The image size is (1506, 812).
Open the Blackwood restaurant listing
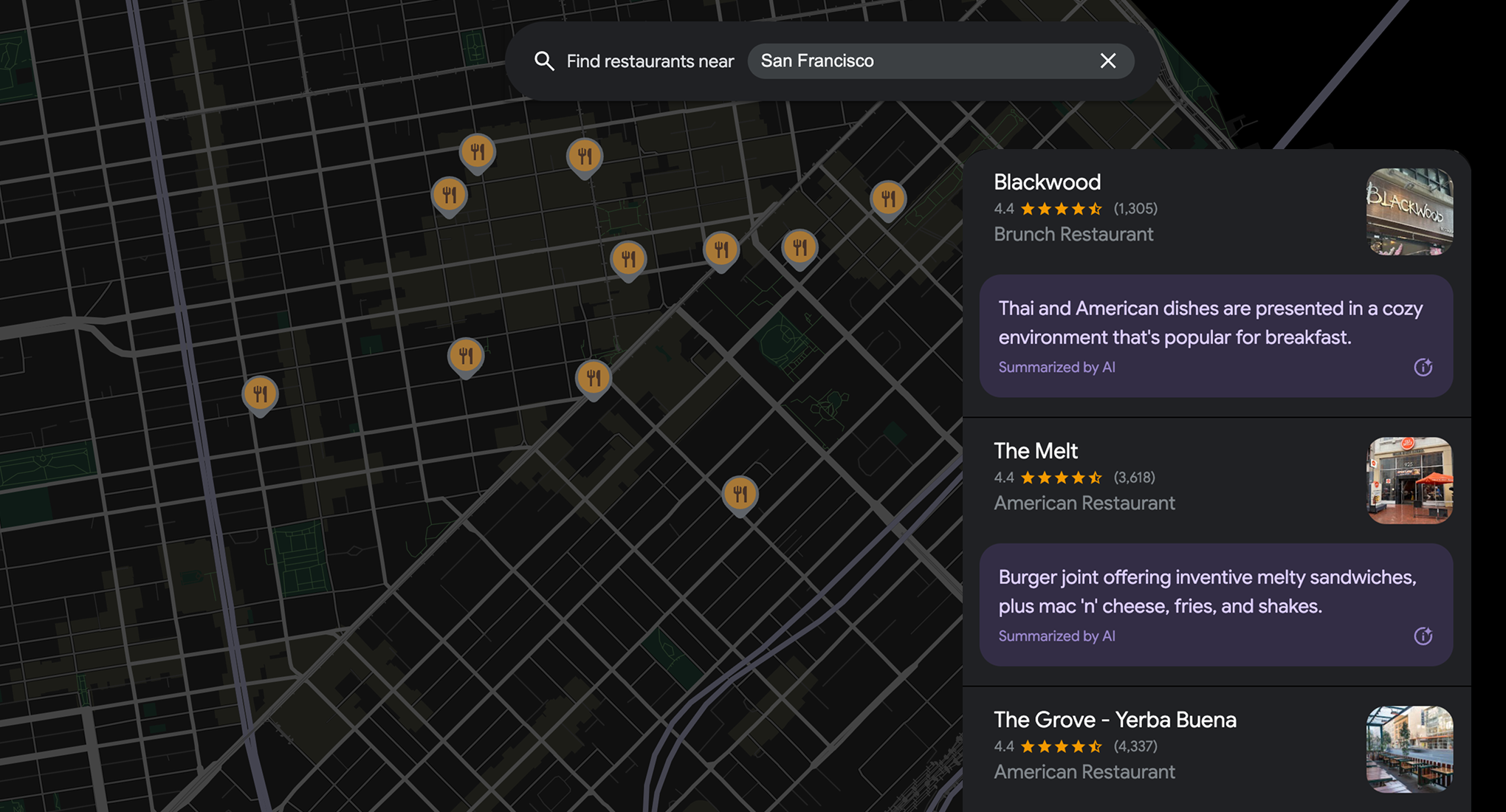[x=1047, y=182]
